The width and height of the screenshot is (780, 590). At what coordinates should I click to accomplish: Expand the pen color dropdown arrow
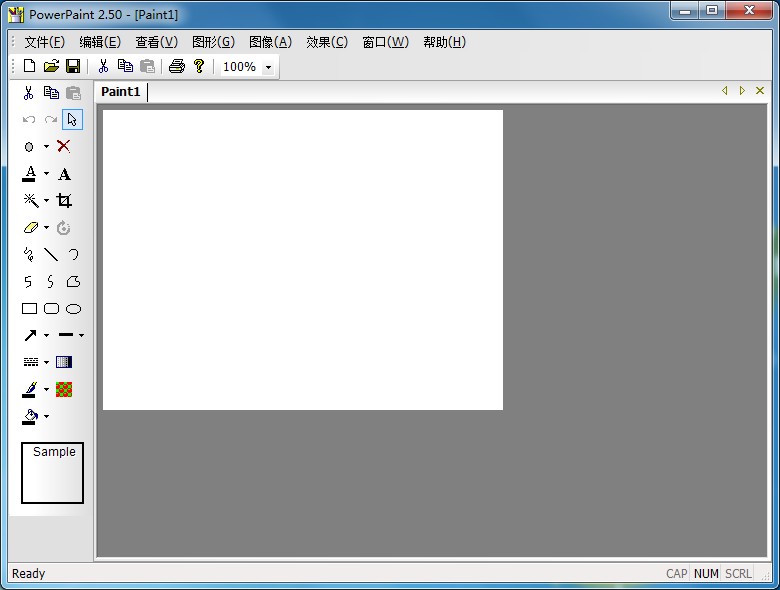(46, 389)
